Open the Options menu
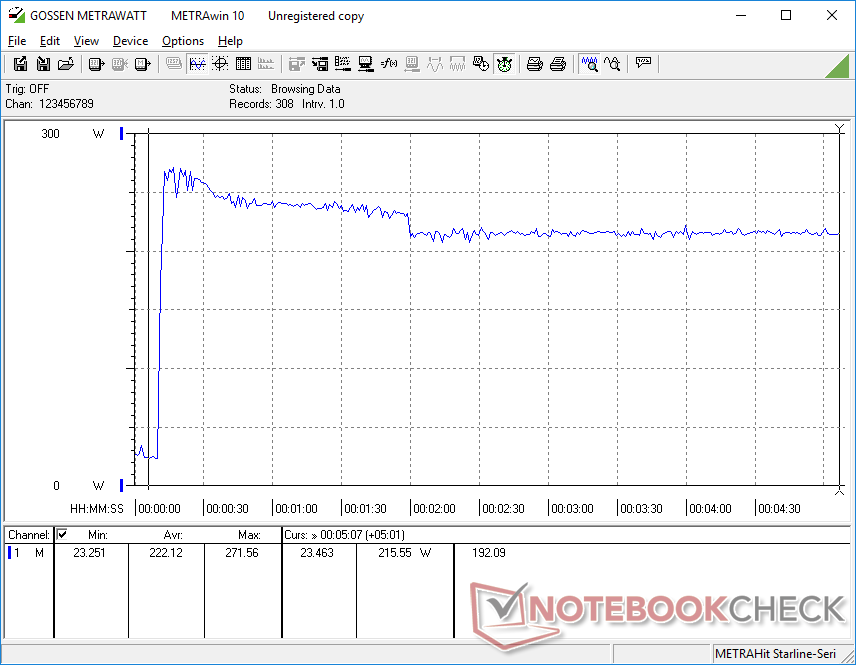This screenshot has width=856, height=665. pyautogui.click(x=183, y=41)
